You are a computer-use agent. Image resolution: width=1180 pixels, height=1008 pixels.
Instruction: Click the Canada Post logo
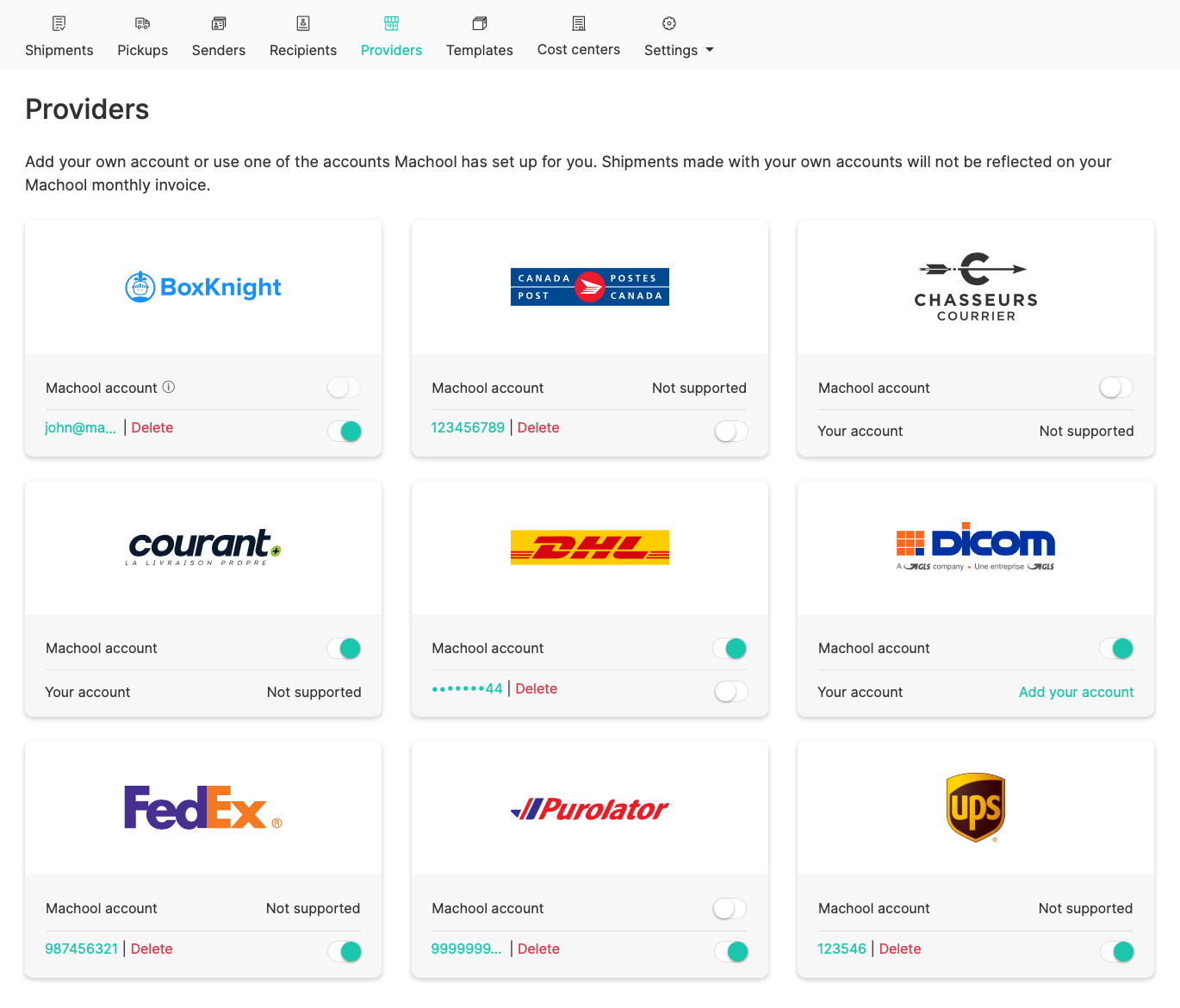[x=590, y=287]
